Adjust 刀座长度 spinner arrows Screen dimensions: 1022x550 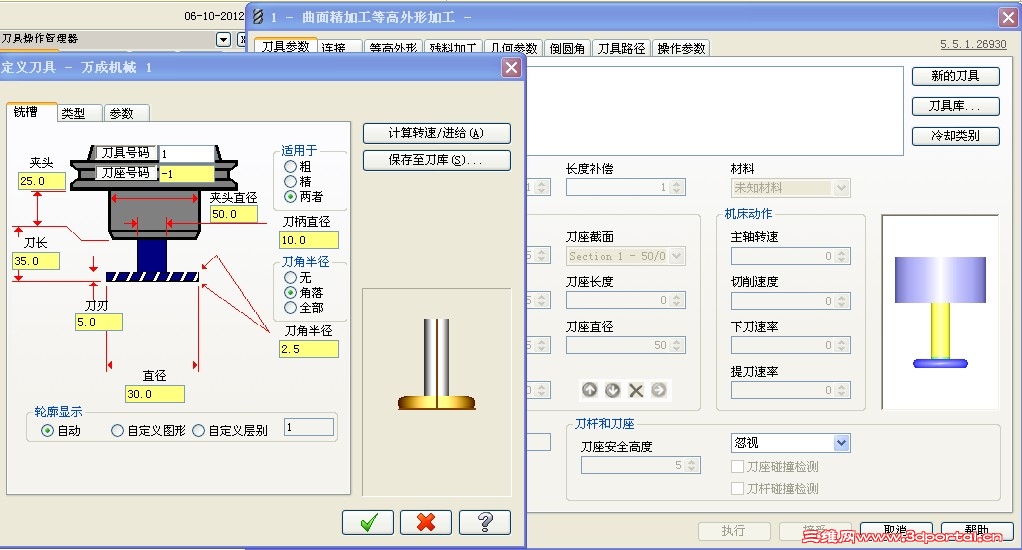click(677, 300)
